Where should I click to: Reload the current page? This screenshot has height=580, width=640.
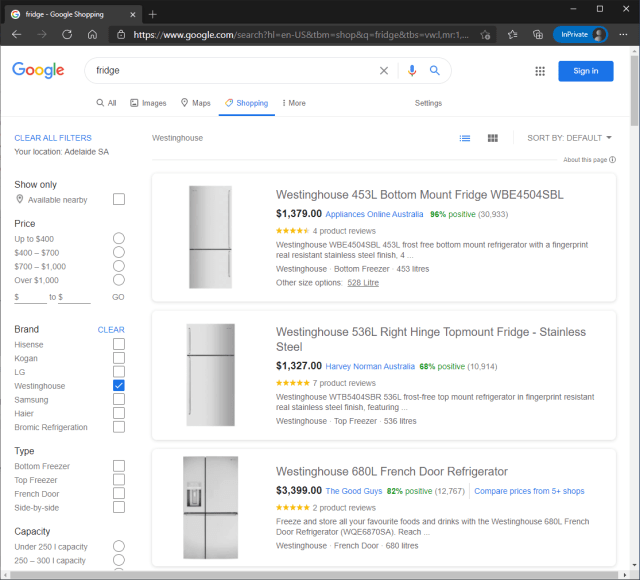click(67, 35)
